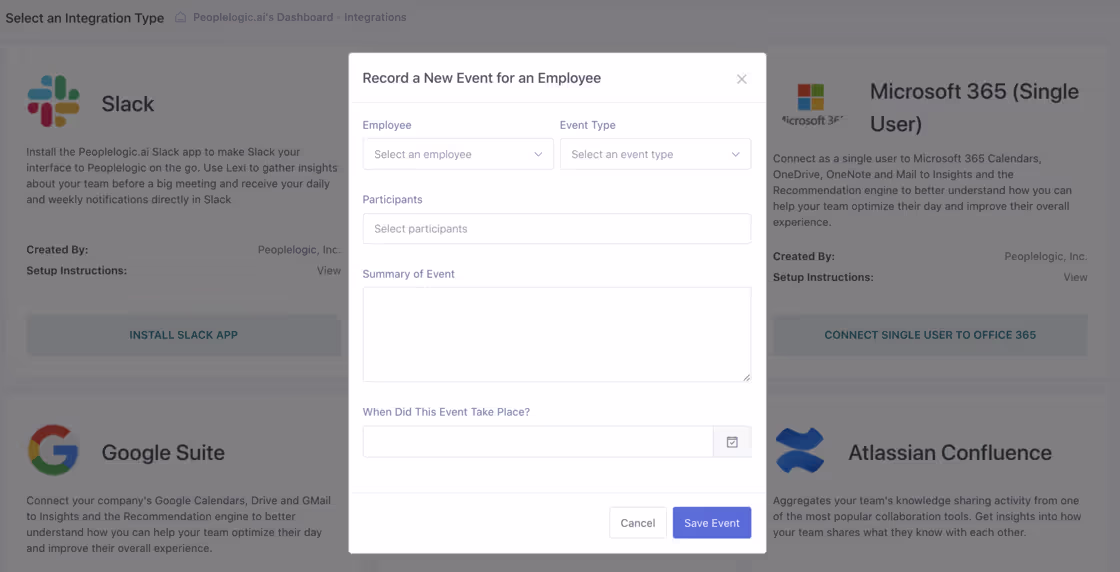Open Slack setup instructions View link
Viewport: 1120px width, 572px height.
329,271
